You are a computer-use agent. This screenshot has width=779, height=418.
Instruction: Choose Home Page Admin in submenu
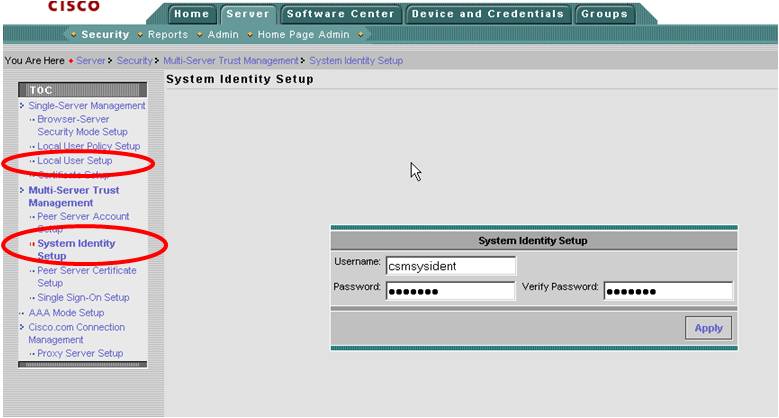tap(303, 34)
